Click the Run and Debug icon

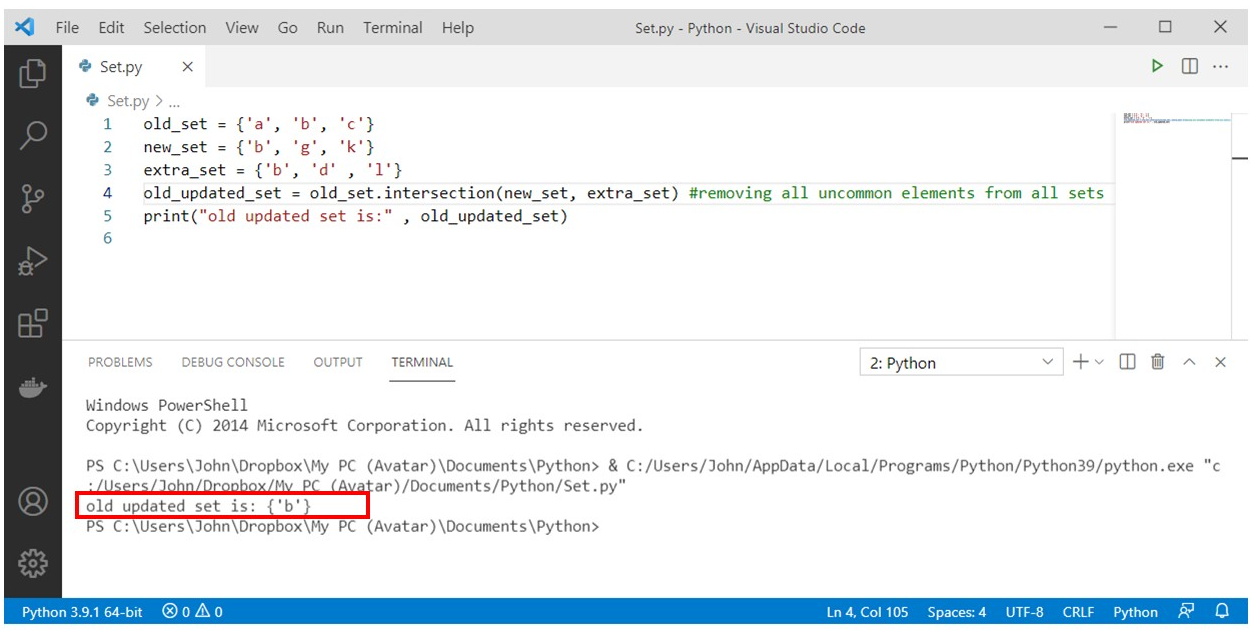coord(34,260)
